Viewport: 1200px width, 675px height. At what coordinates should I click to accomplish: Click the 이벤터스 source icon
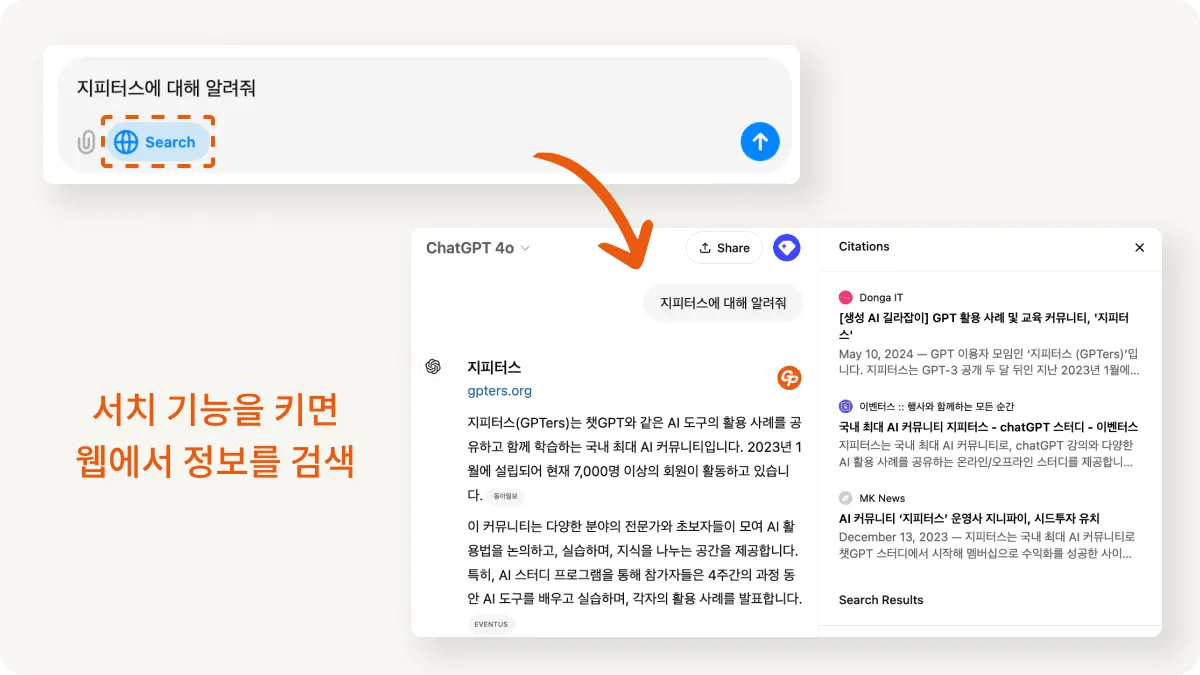tap(846, 407)
